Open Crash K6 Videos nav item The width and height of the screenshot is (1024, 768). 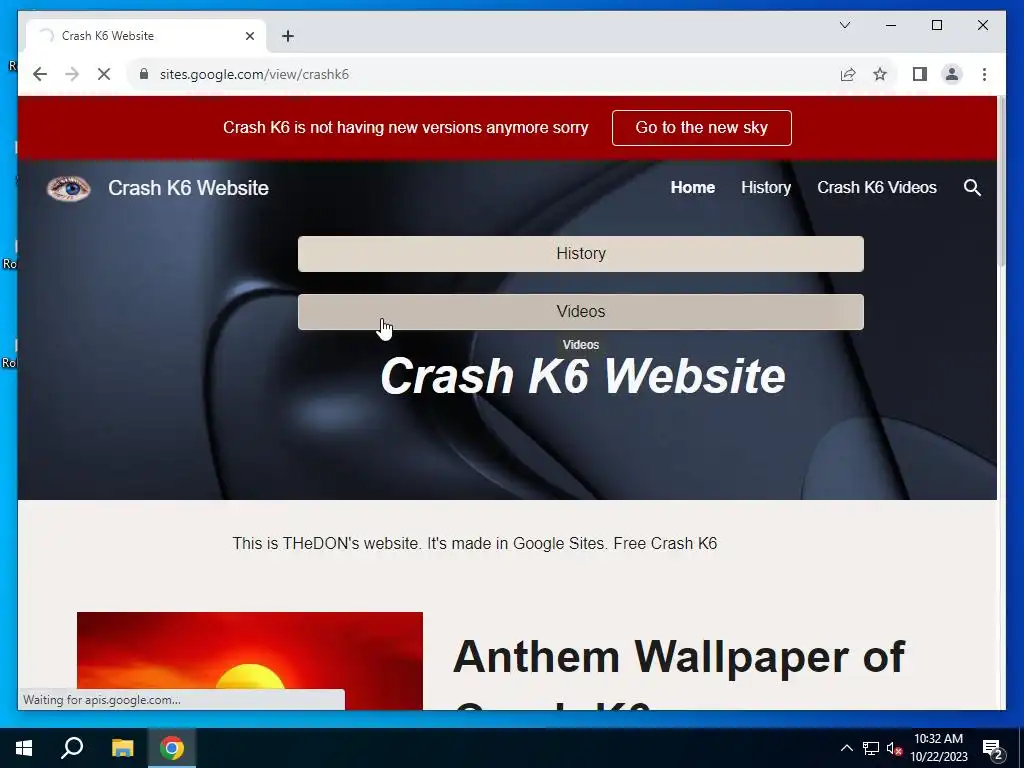click(x=876, y=187)
